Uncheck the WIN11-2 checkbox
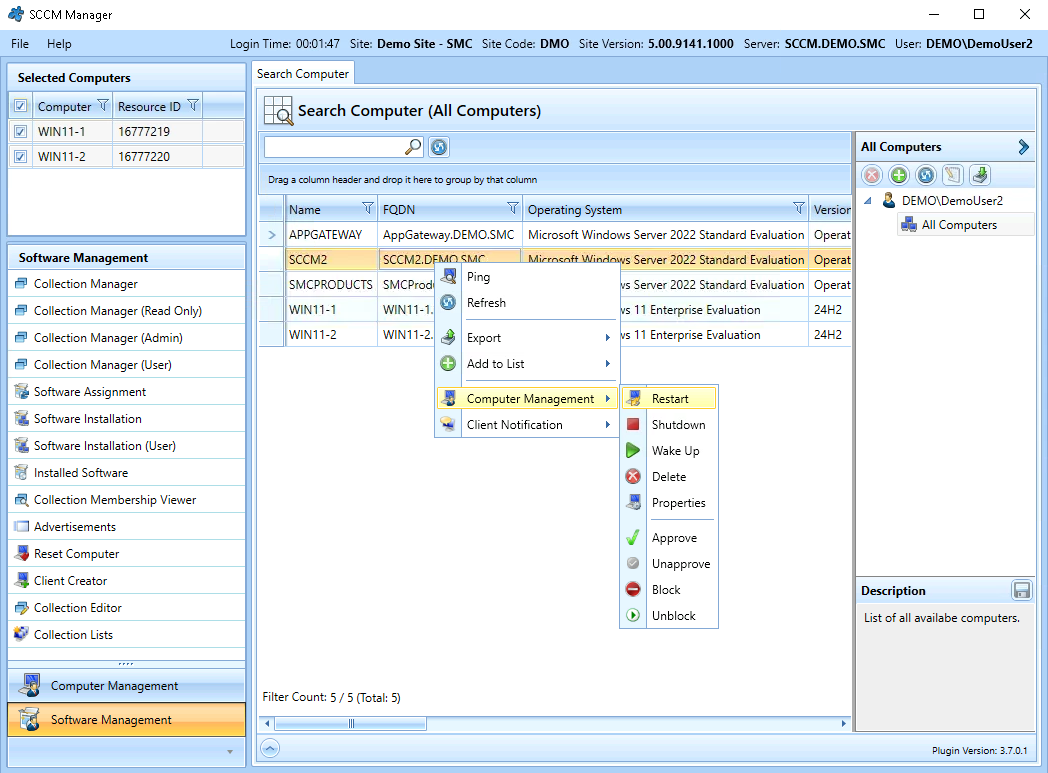The height and width of the screenshot is (773, 1048). (x=21, y=156)
